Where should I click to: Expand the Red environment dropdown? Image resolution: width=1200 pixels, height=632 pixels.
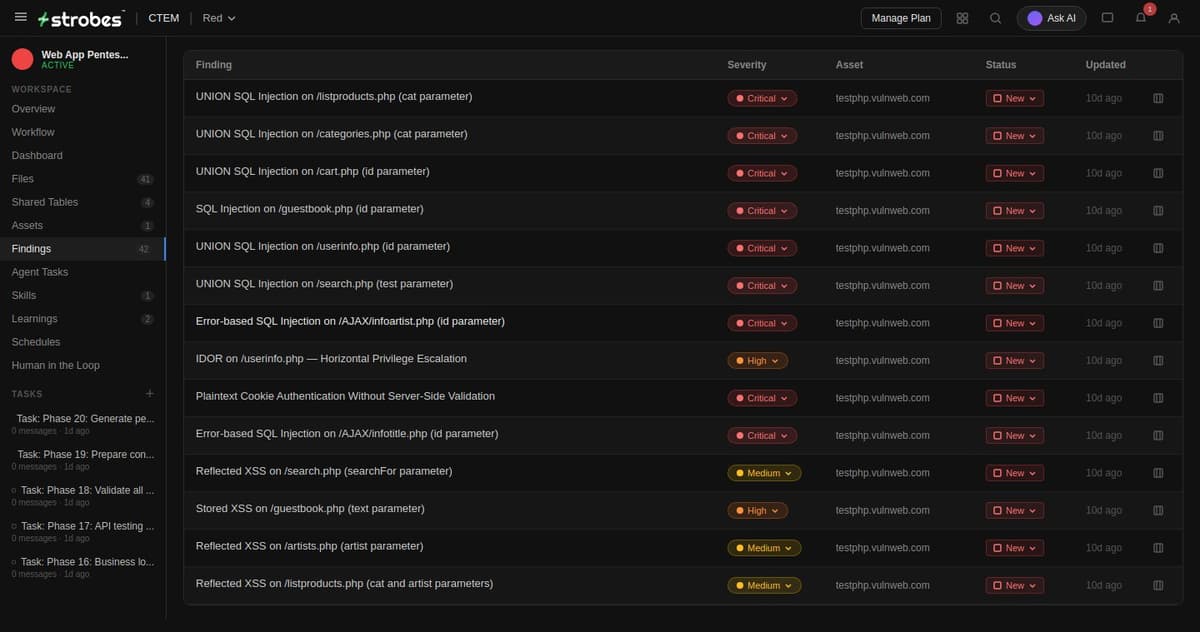click(219, 18)
